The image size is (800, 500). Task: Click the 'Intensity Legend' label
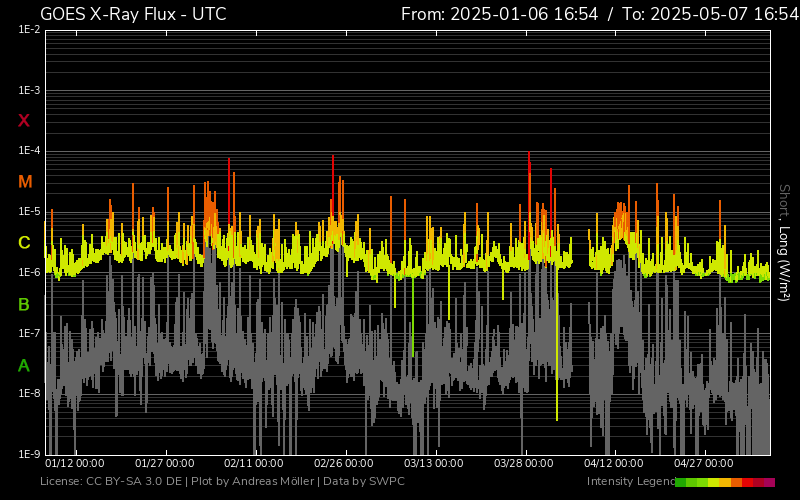point(631,481)
